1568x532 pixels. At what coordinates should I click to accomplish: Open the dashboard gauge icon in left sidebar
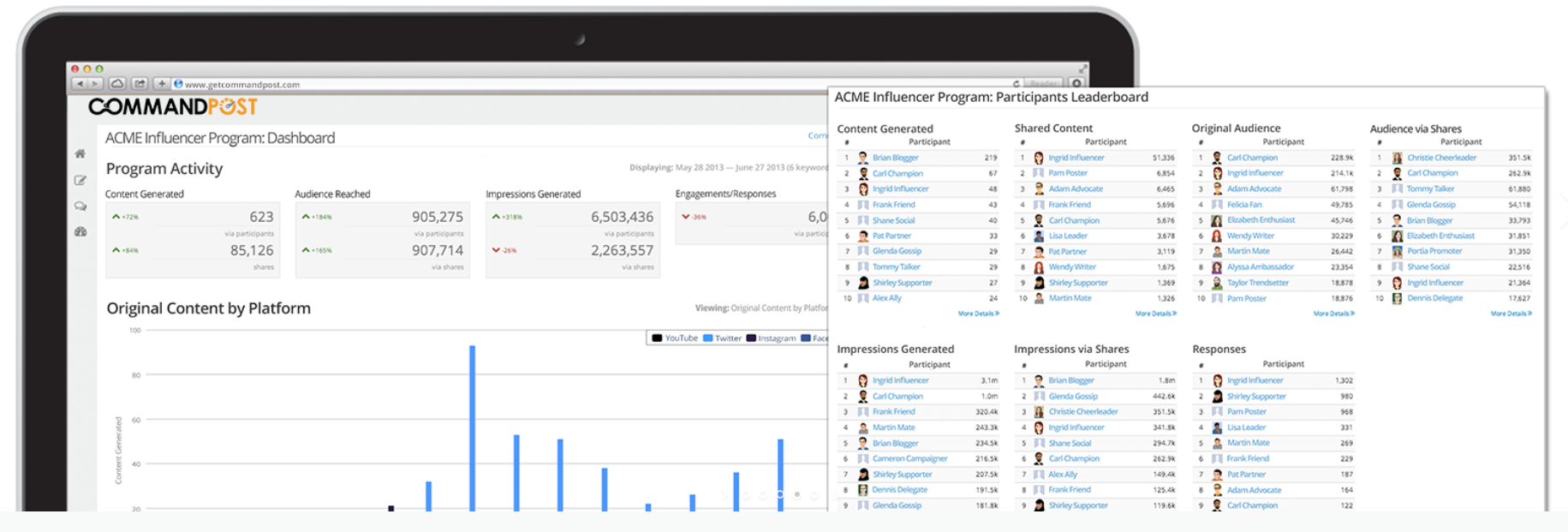tap(80, 232)
